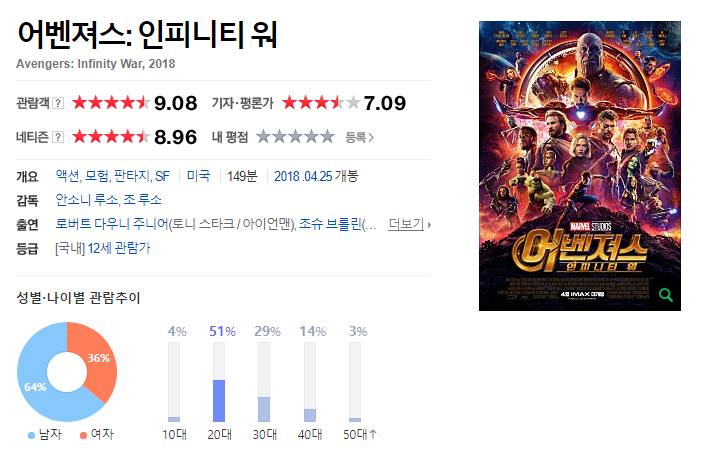The width and height of the screenshot is (710, 468).
Task: Open the 미국 country link
Action: tap(199, 176)
